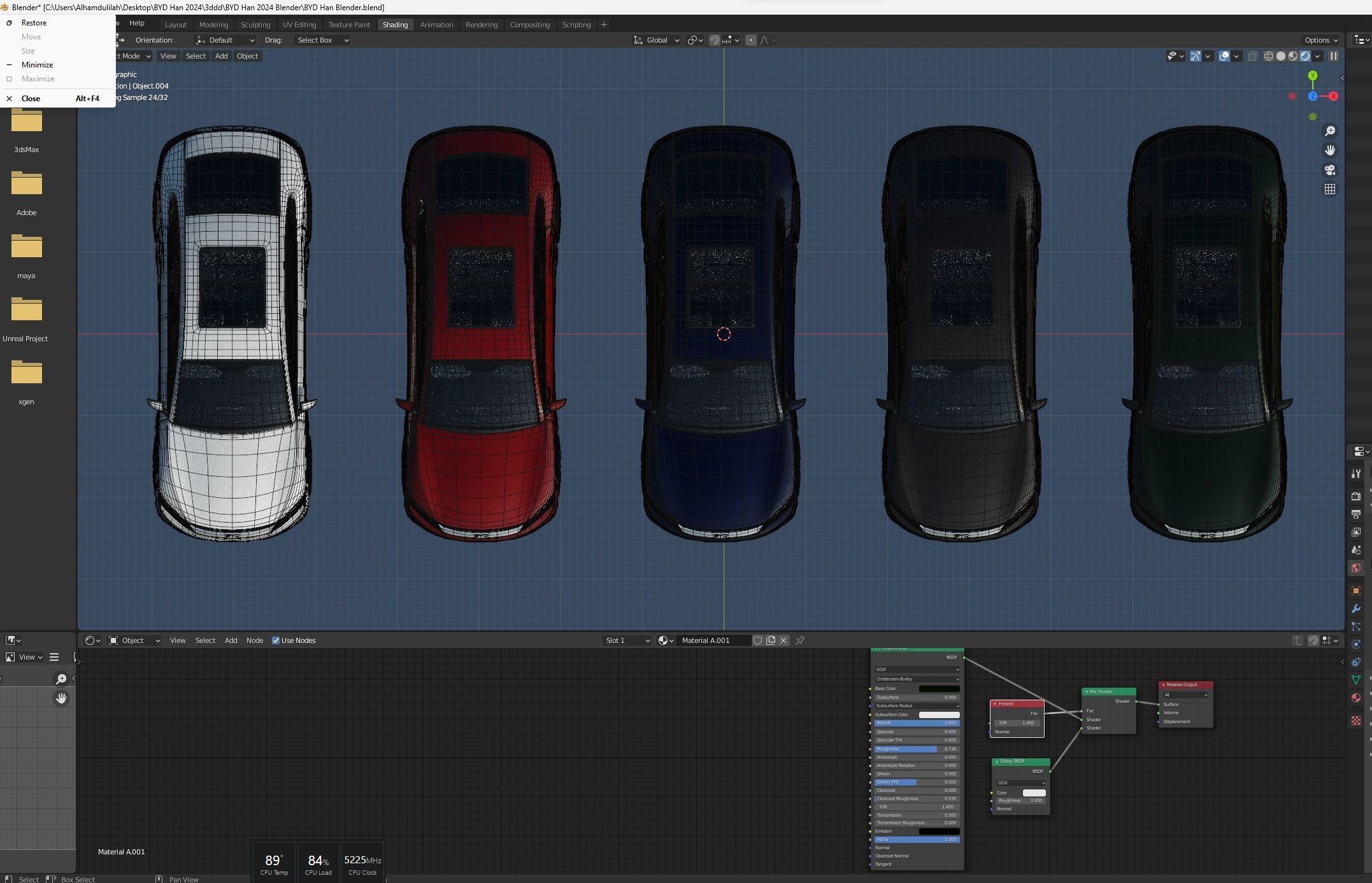1372x883 pixels.
Task: Toggle the Use Nodes checkbox
Action: (x=276, y=640)
